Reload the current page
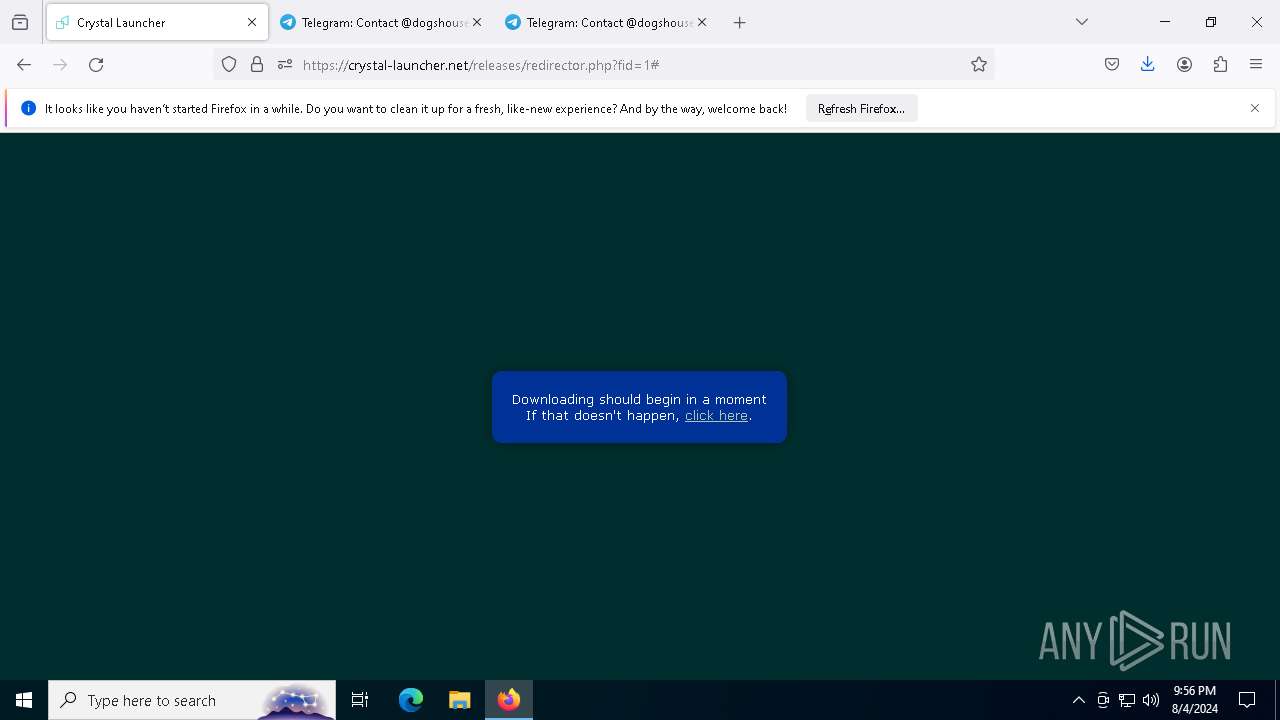 tap(96, 65)
